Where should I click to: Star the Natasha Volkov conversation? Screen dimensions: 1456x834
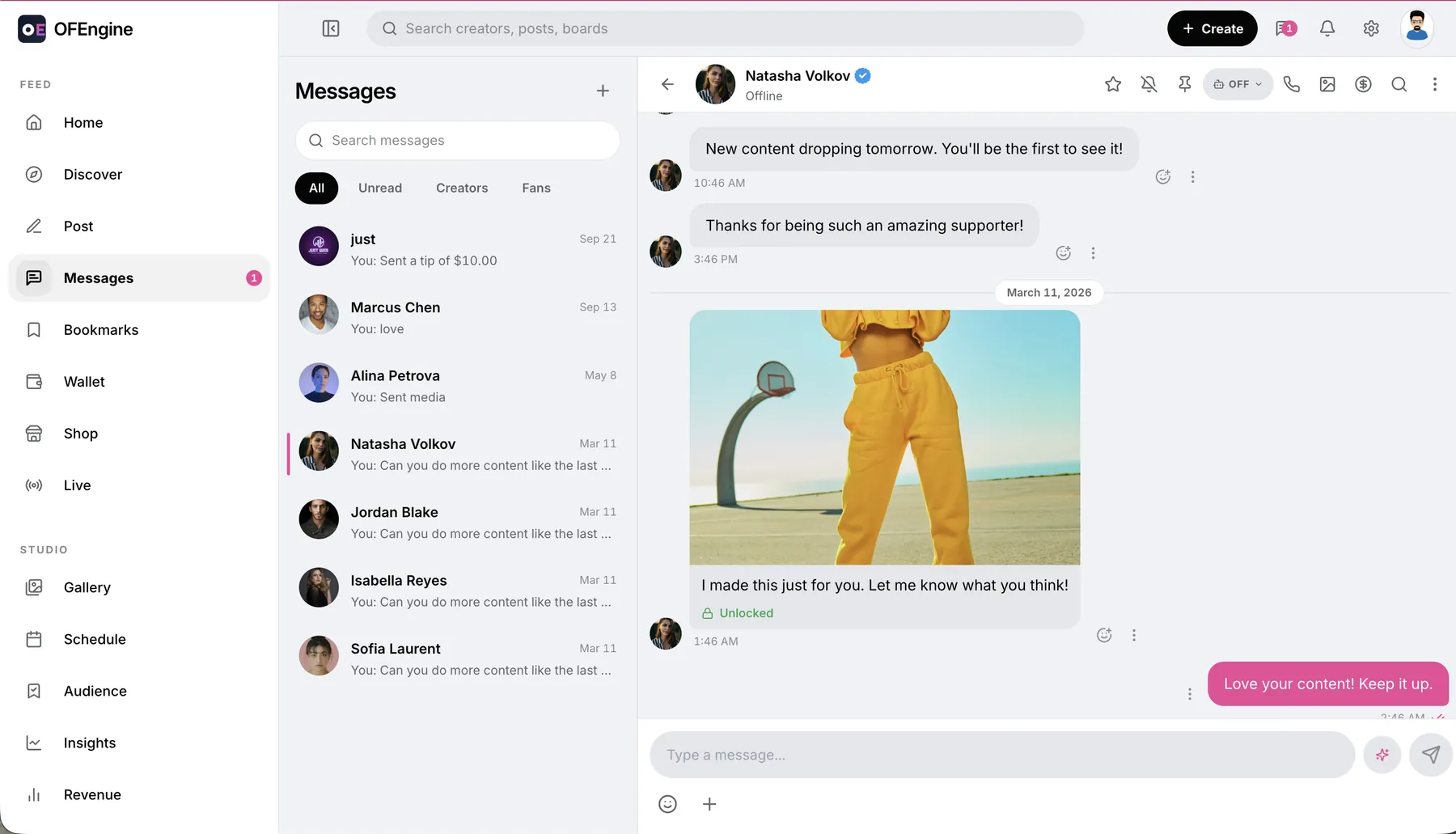1113,84
